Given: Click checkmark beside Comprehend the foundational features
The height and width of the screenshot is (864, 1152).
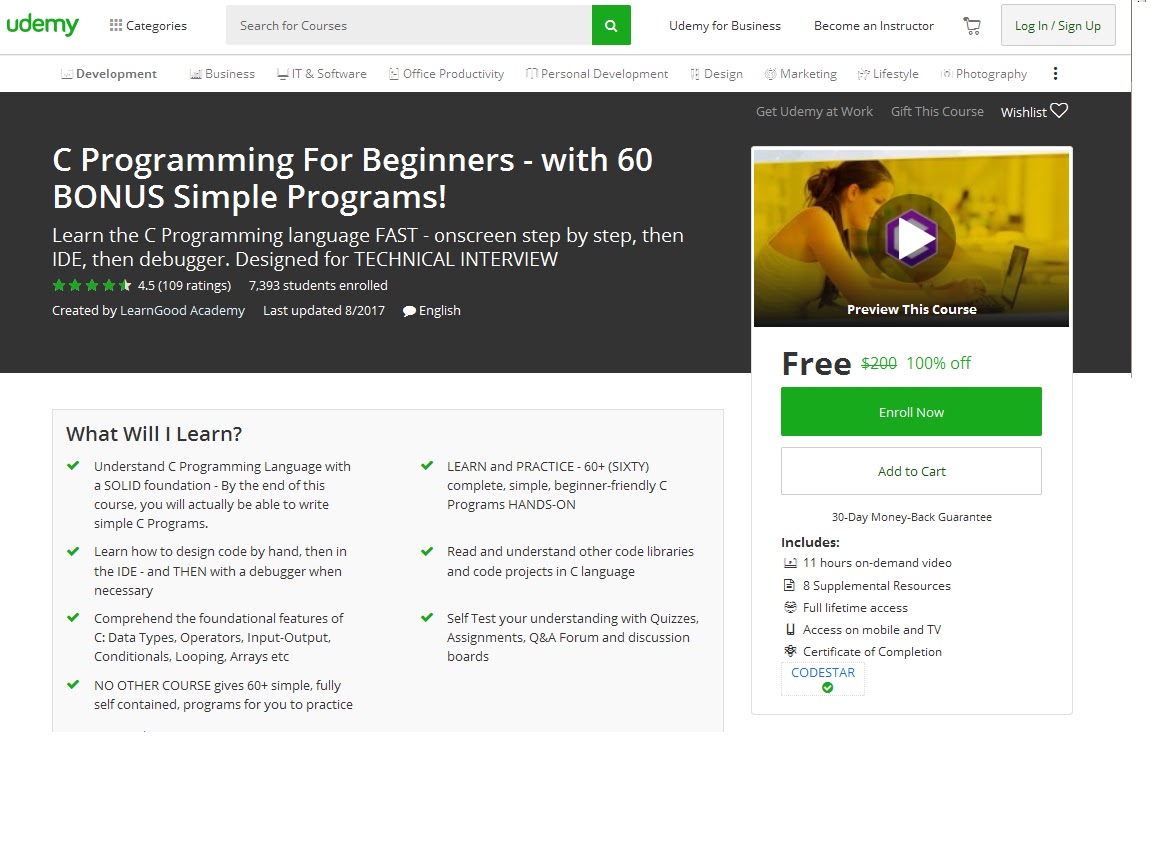Looking at the screenshot, I should 73,617.
